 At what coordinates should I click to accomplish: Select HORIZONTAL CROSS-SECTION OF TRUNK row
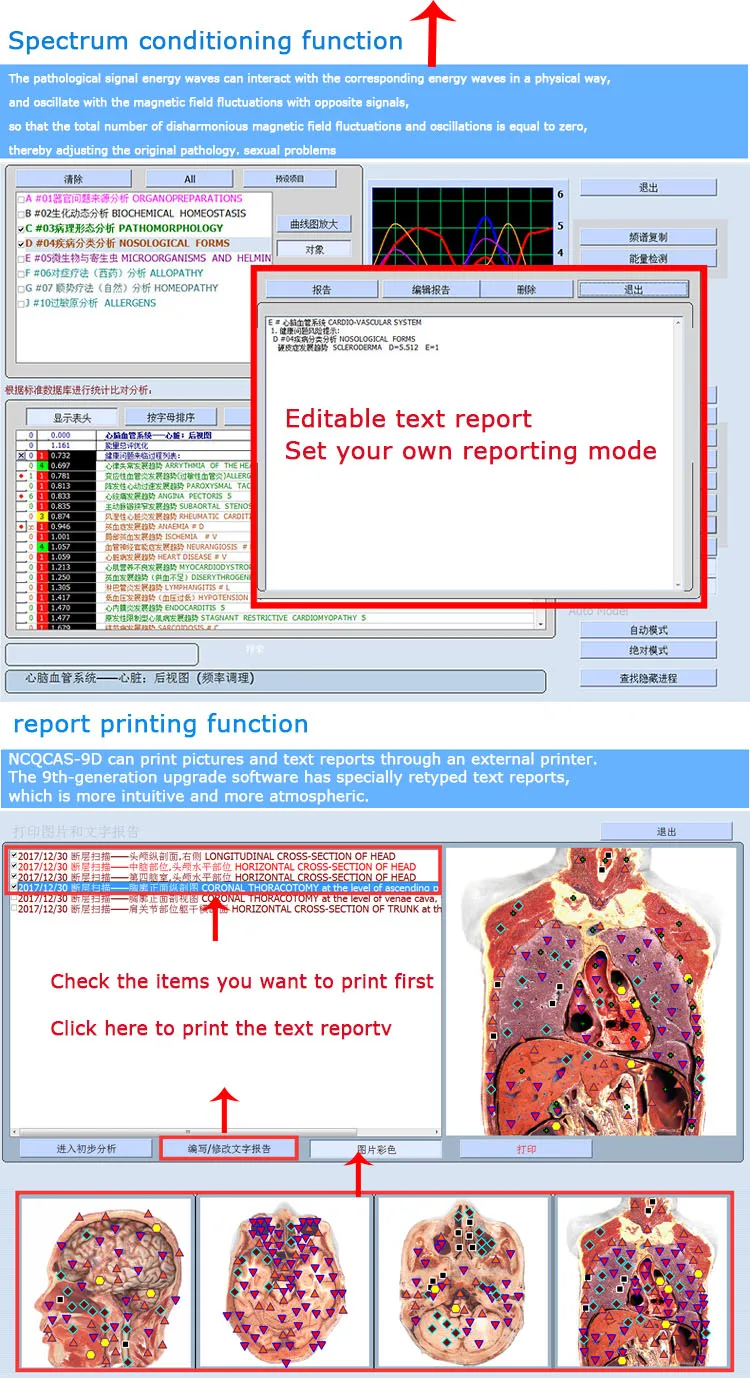tap(225, 909)
